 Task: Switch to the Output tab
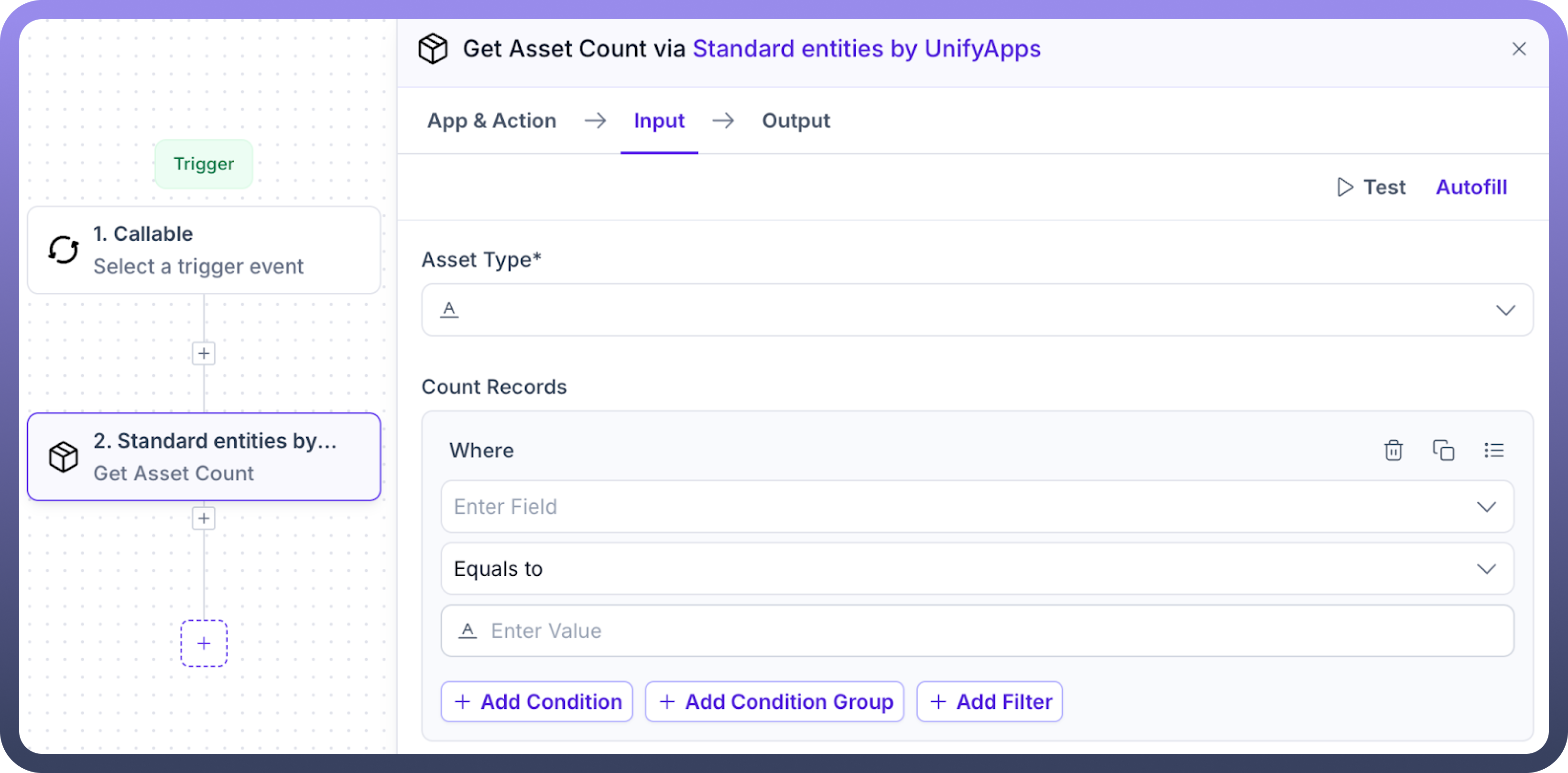(795, 121)
